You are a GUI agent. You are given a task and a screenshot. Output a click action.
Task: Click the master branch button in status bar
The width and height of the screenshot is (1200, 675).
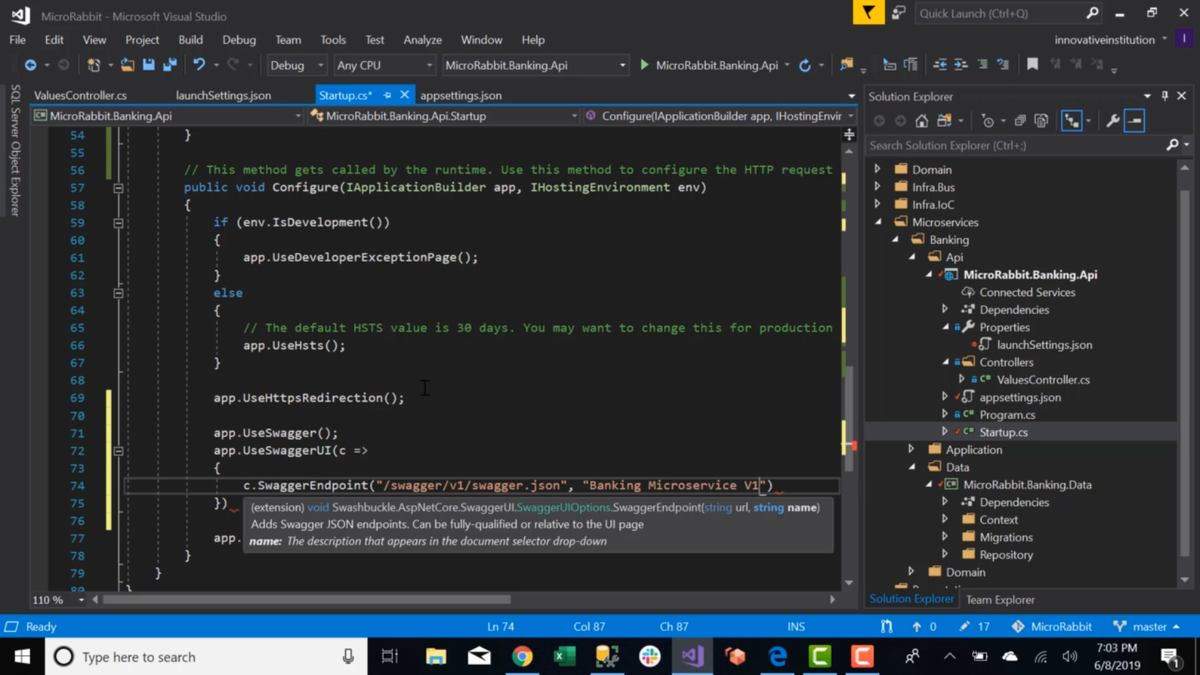click(1146, 627)
